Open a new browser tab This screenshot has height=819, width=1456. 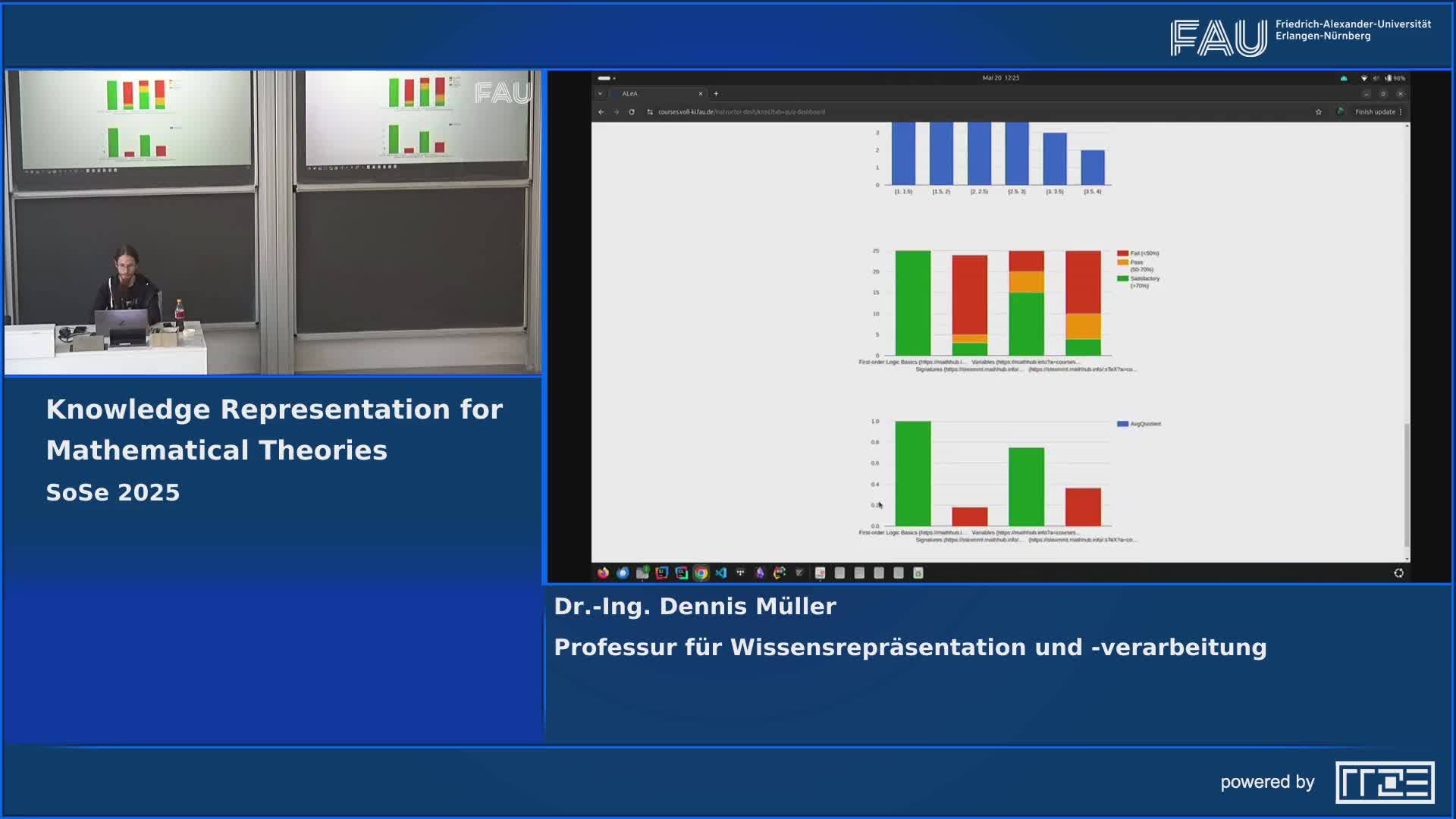(716, 93)
